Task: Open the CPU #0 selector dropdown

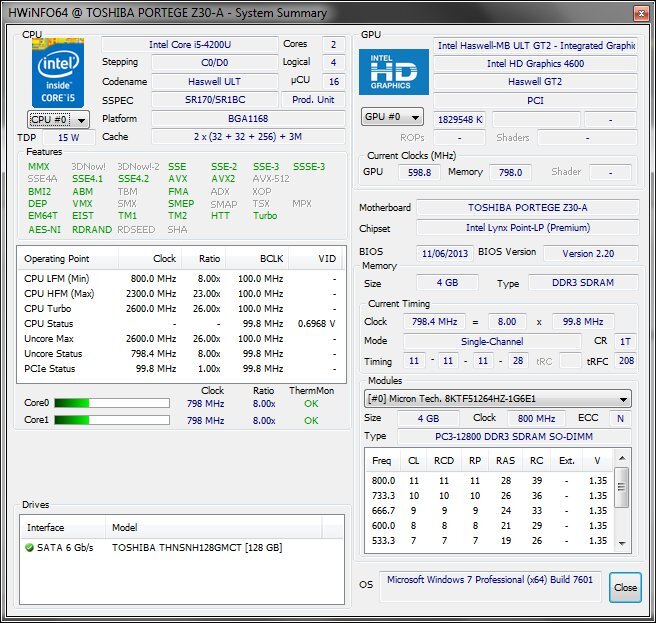Action: 58,119
